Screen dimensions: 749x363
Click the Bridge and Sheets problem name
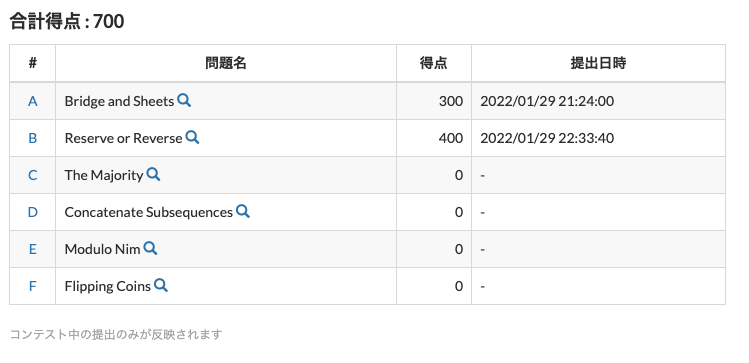click(119, 101)
